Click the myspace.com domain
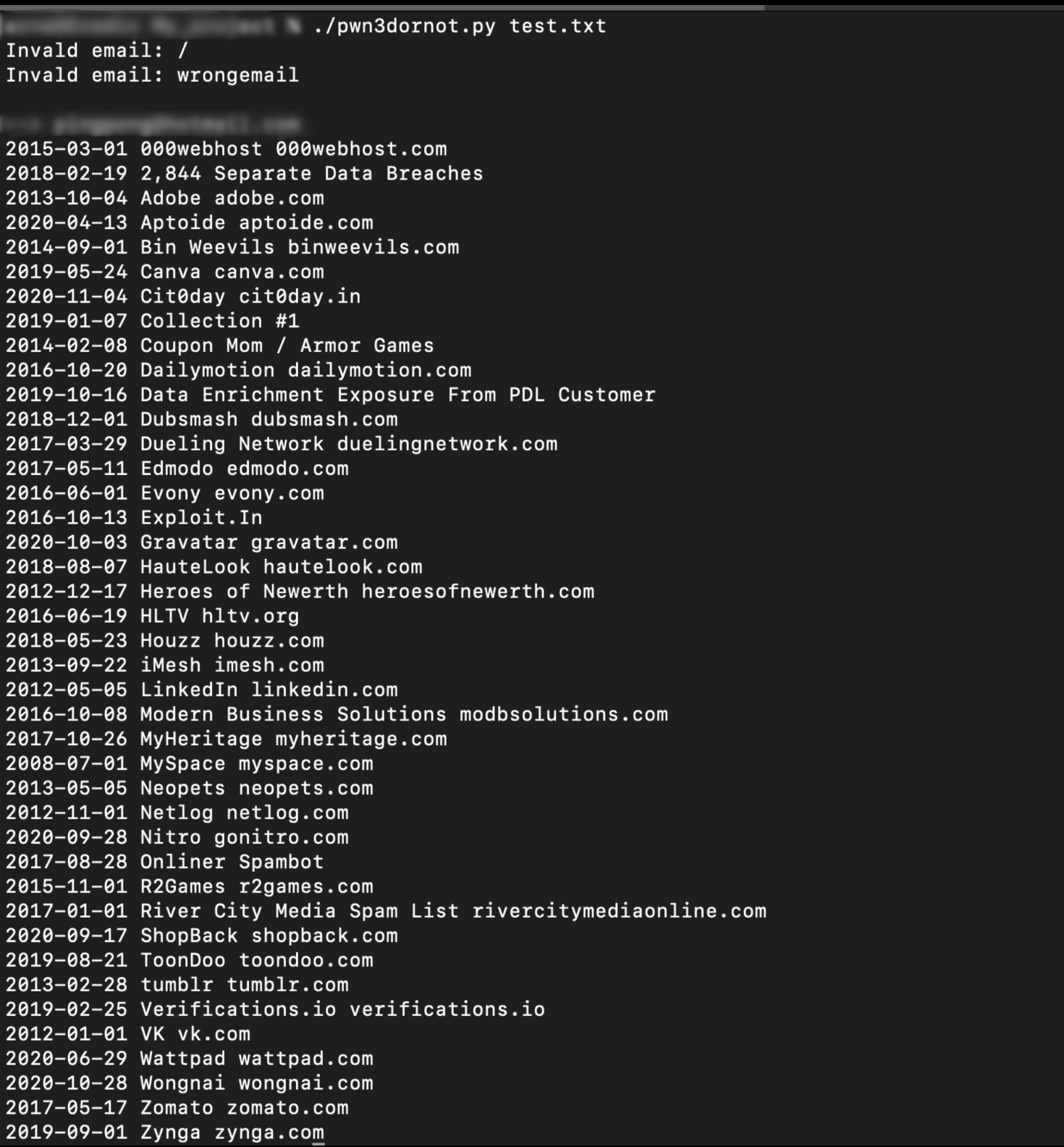The height and width of the screenshot is (1147, 1064). [x=305, y=764]
